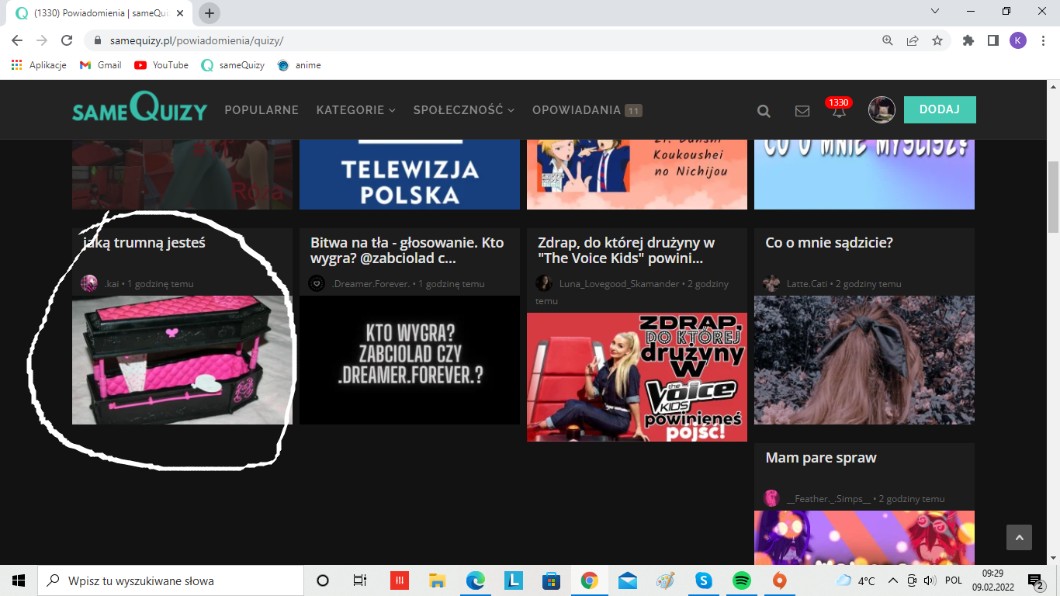The height and width of the screenshot is (596, 1060).
Task: Open the Chrome extensions puzzle icon
Action: point(968,41)
